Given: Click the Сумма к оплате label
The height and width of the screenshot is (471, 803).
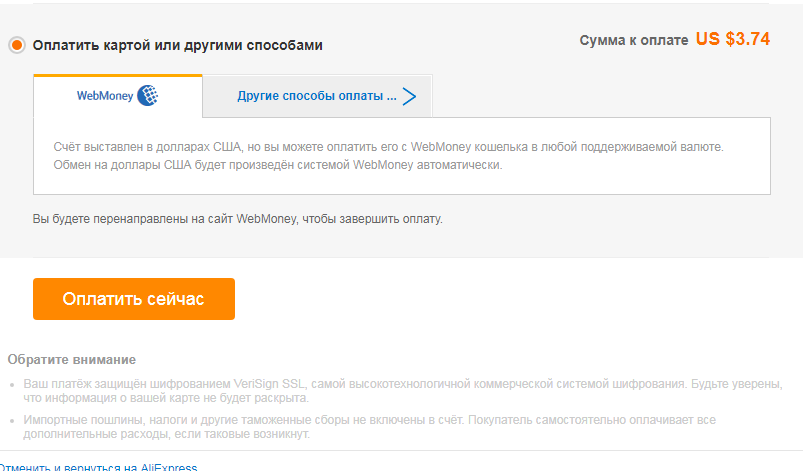Looking at the screenshot, I should [633, 40].
